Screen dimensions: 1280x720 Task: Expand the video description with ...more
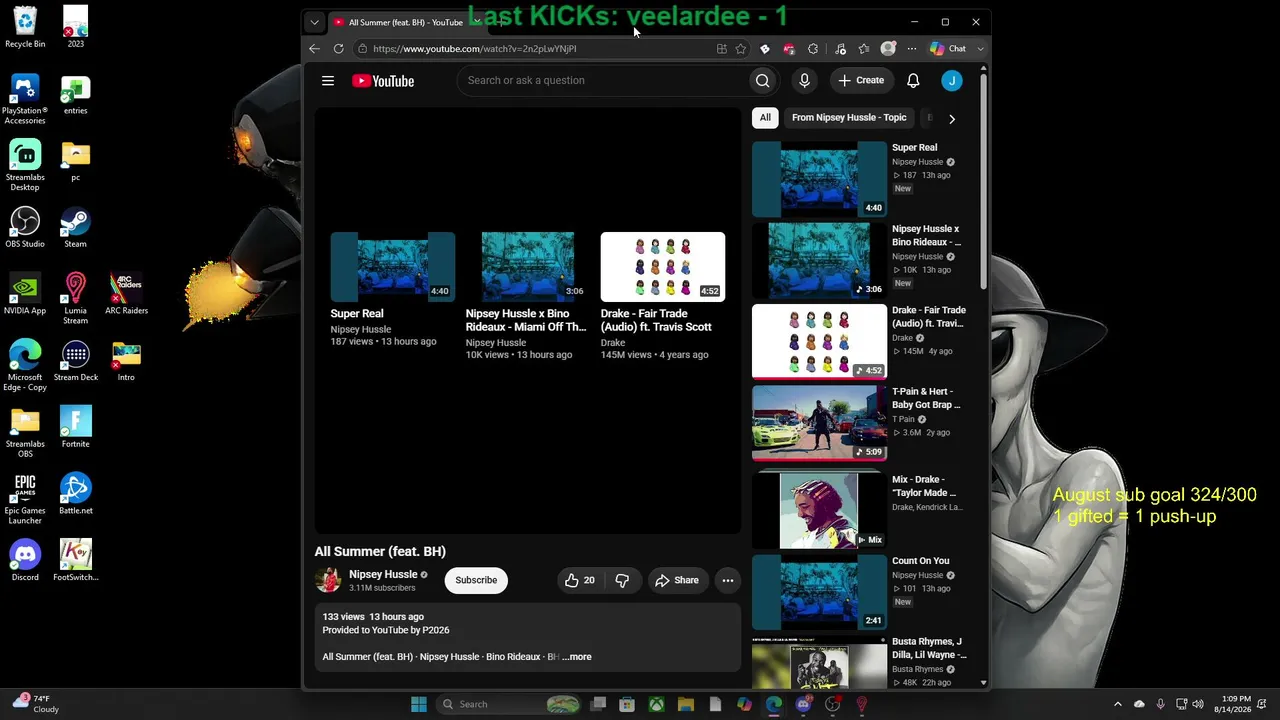[x=577, y=657]
